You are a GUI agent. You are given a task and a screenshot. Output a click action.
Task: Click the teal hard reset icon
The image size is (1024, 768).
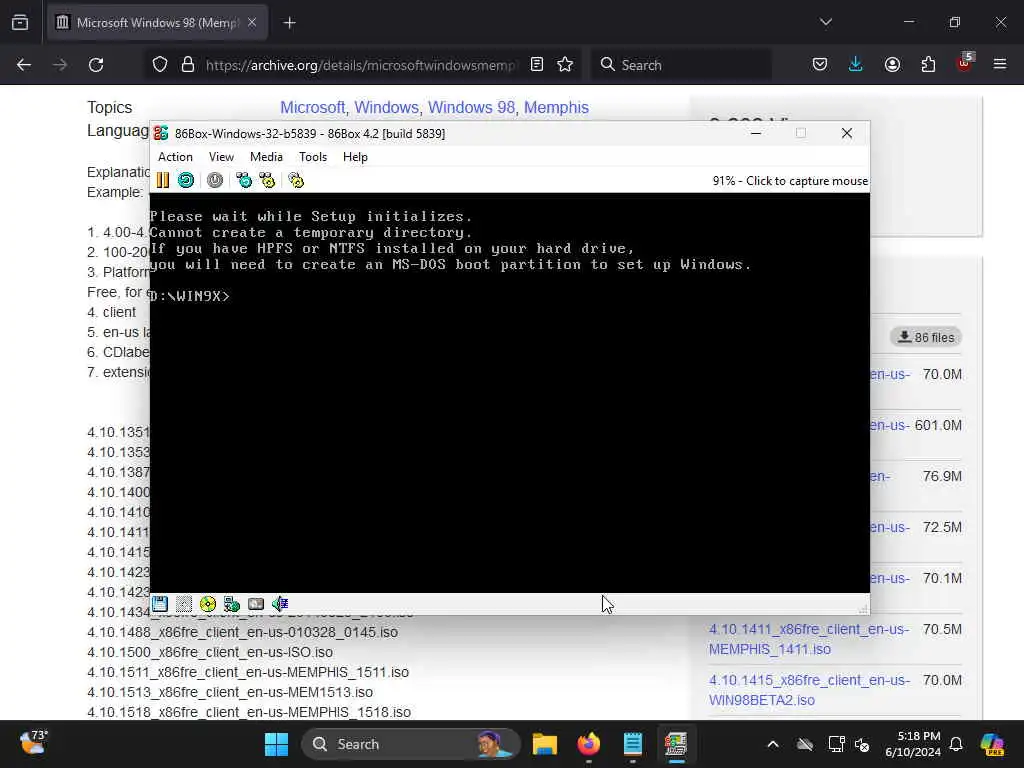tap(186, 180)
